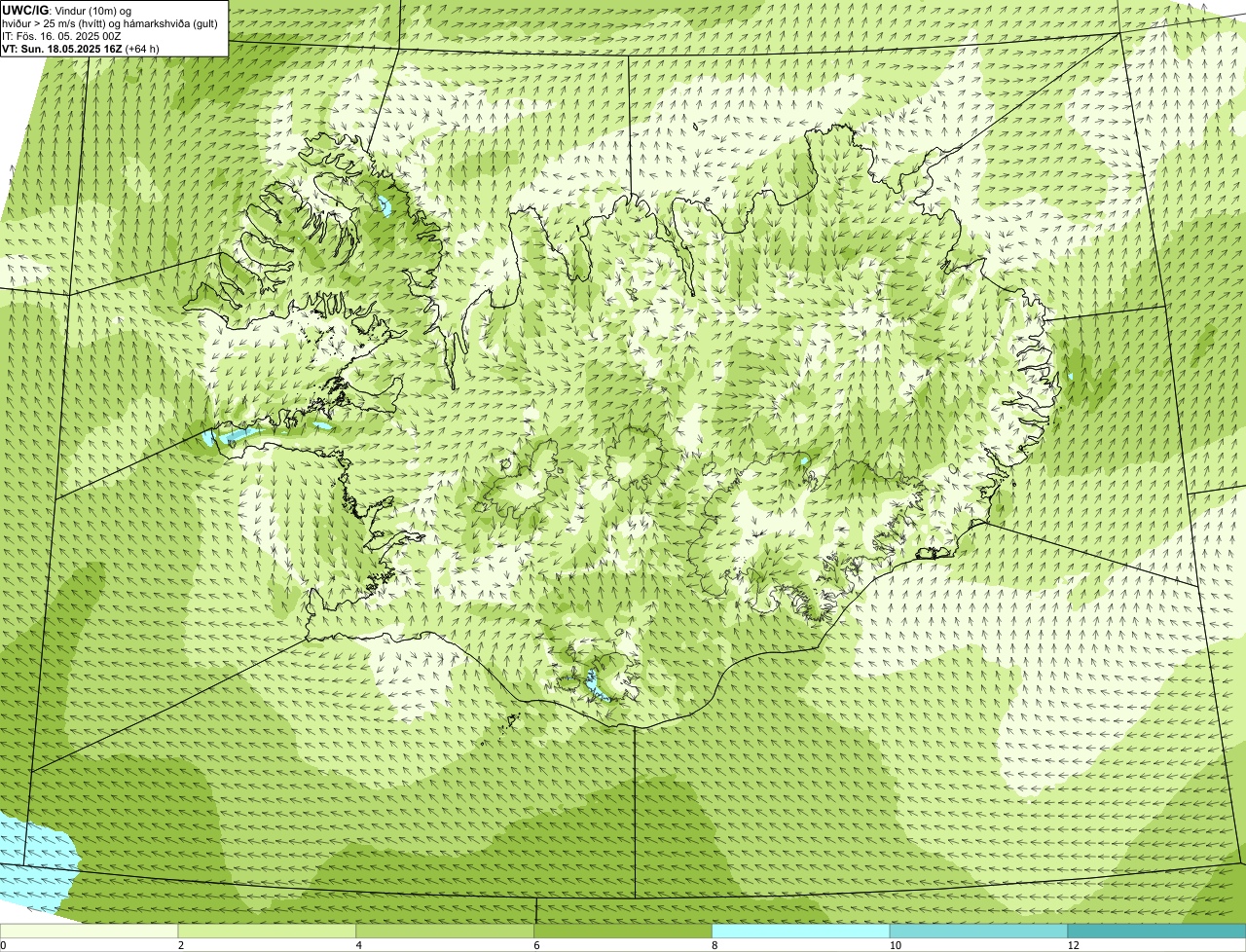Pick the 10–12 m/s teal legend swatch

point(979,931)
